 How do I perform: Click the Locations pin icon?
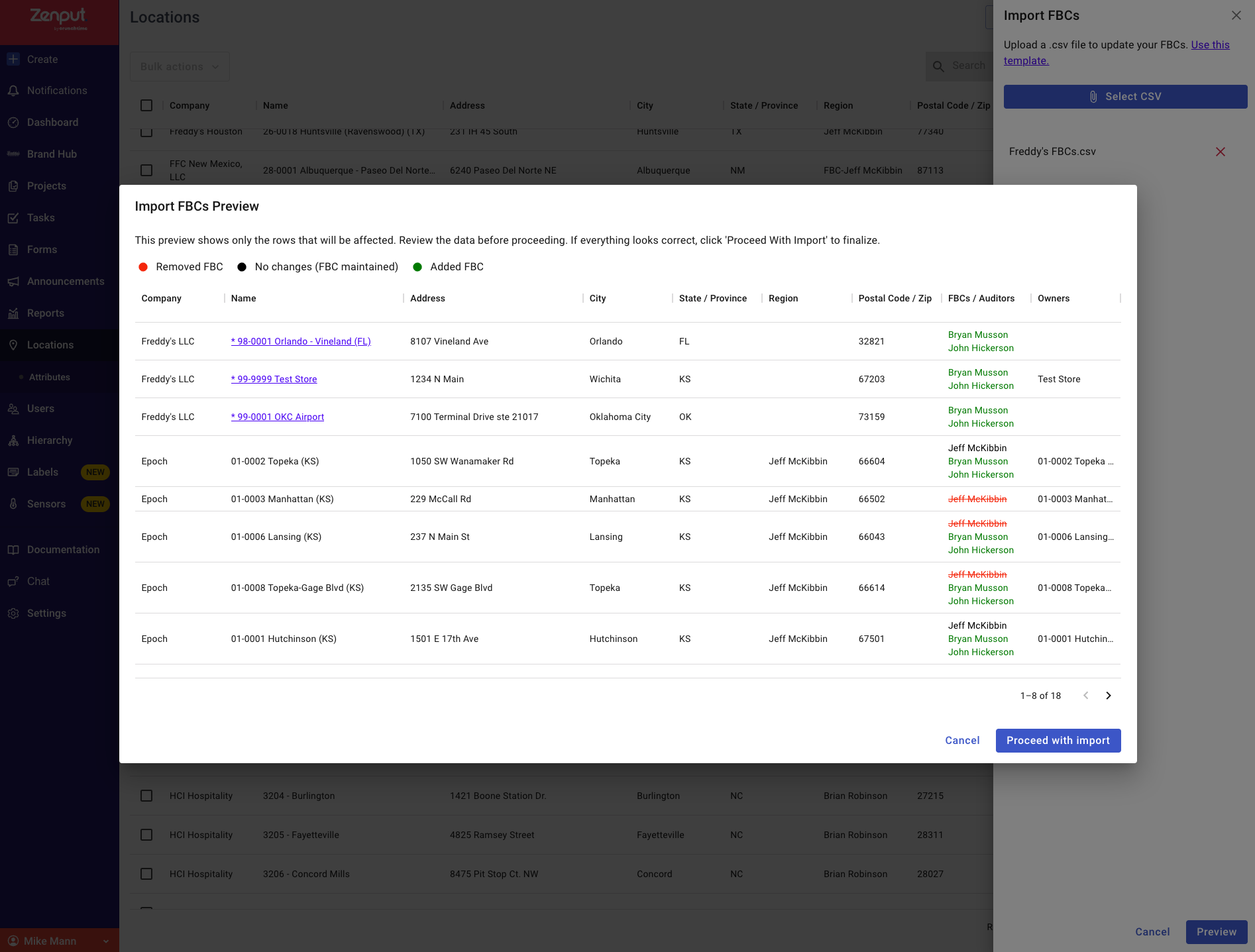pyautogui.click(x=13, y=345)
